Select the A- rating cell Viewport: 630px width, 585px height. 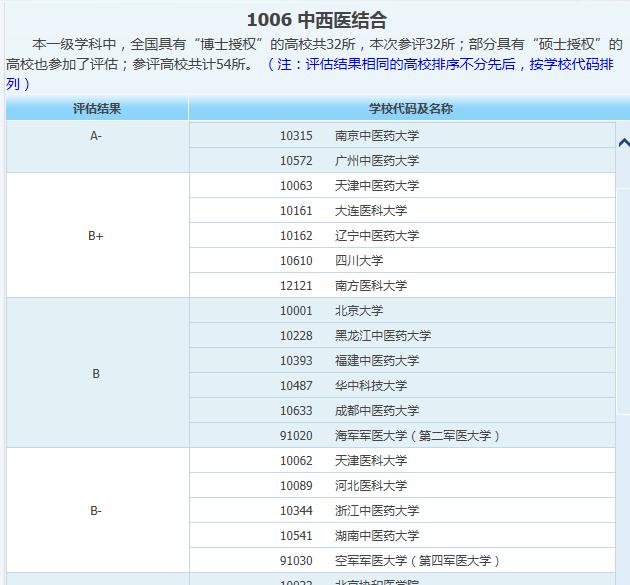[x=98, y=147]
